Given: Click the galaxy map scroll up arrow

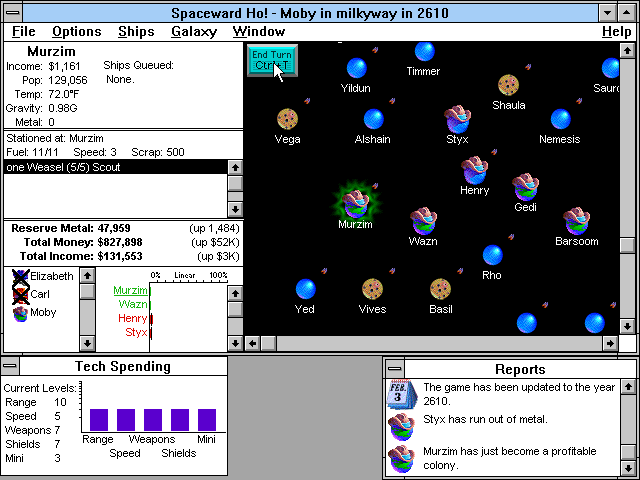Looking at the screenshot, I should point(627,51).
